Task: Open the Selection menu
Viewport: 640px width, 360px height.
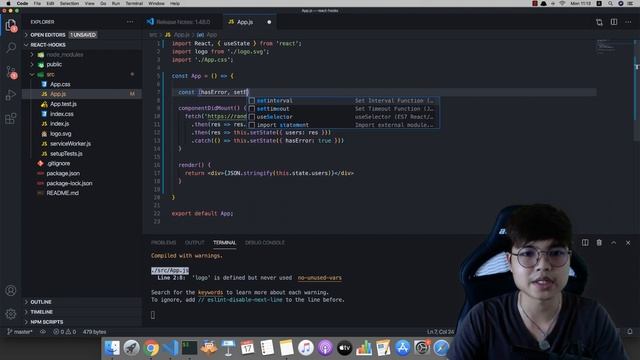Action: (69, 3)
